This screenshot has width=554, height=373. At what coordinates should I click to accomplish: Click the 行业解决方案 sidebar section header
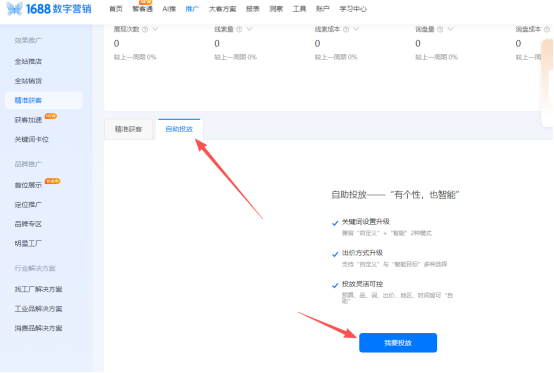tap(35, 268)
